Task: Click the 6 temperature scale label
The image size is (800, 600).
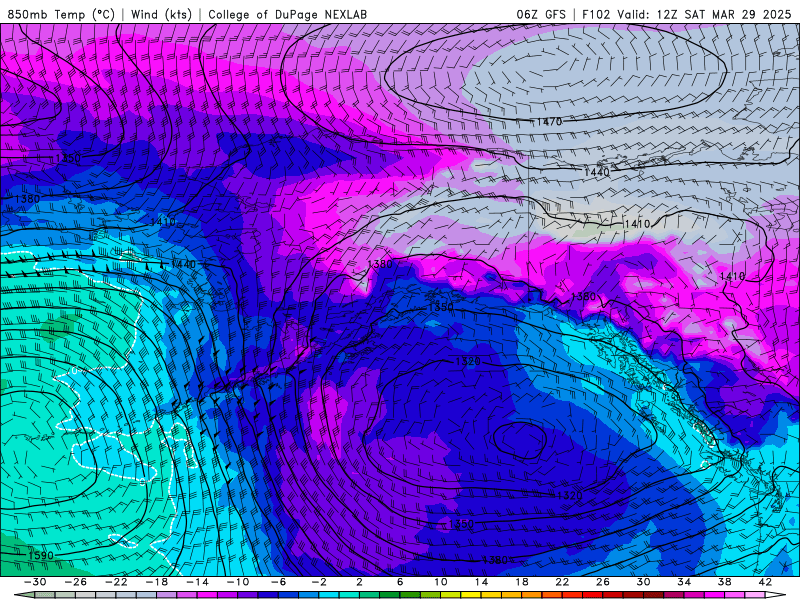Action: pos(399,582)
